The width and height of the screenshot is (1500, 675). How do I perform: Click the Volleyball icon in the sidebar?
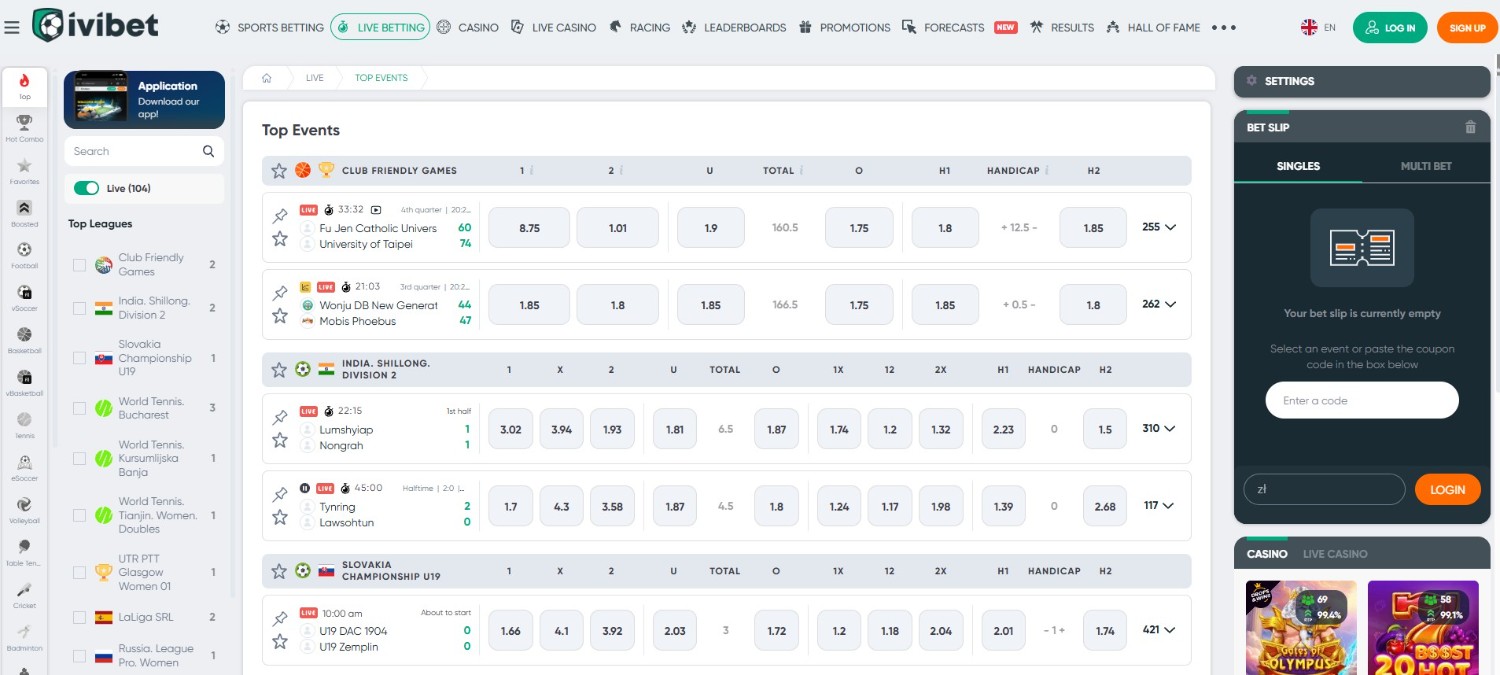[x=25, y=505]
